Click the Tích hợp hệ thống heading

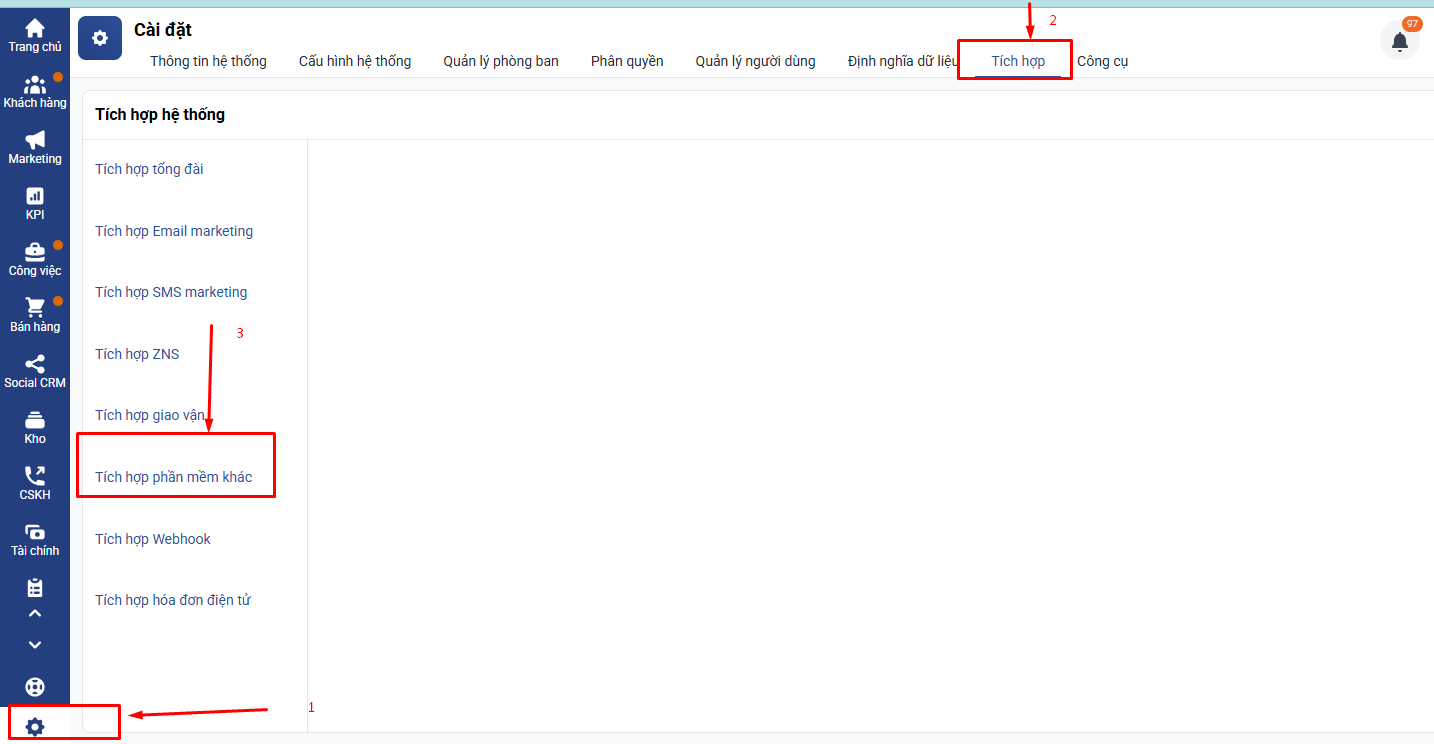point(160,114)
